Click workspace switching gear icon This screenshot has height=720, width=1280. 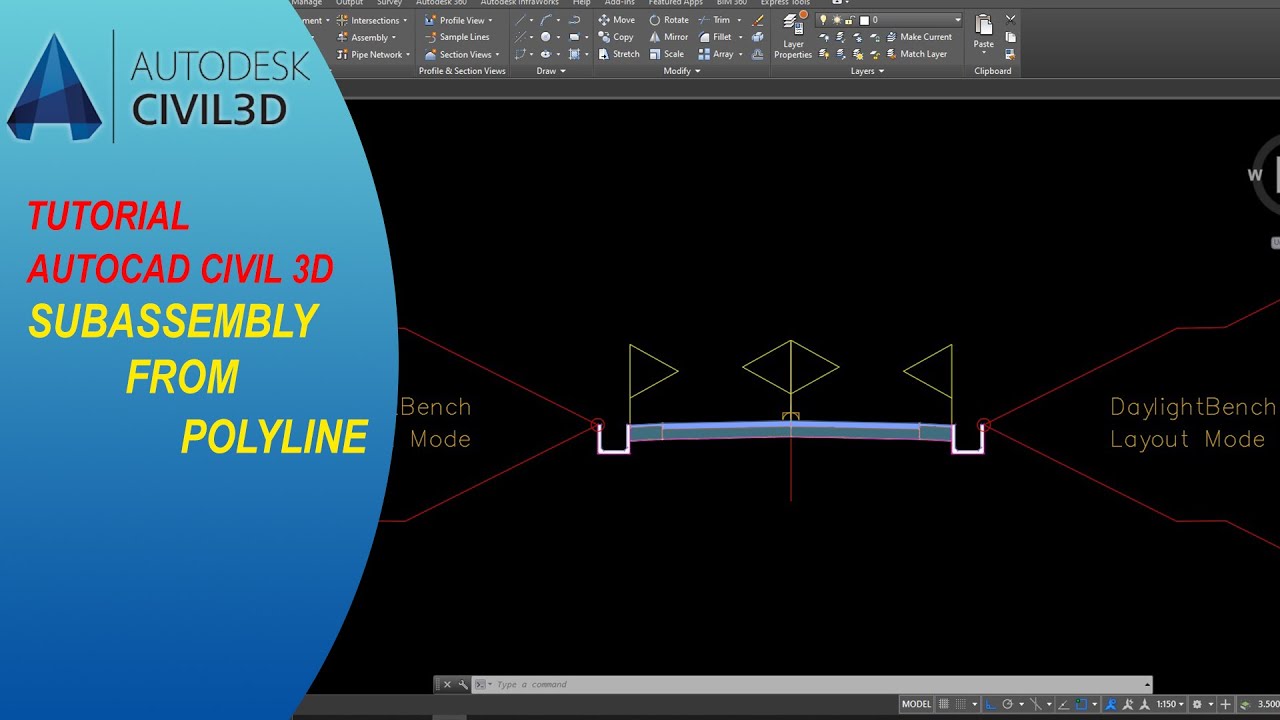coord(1197,704)
